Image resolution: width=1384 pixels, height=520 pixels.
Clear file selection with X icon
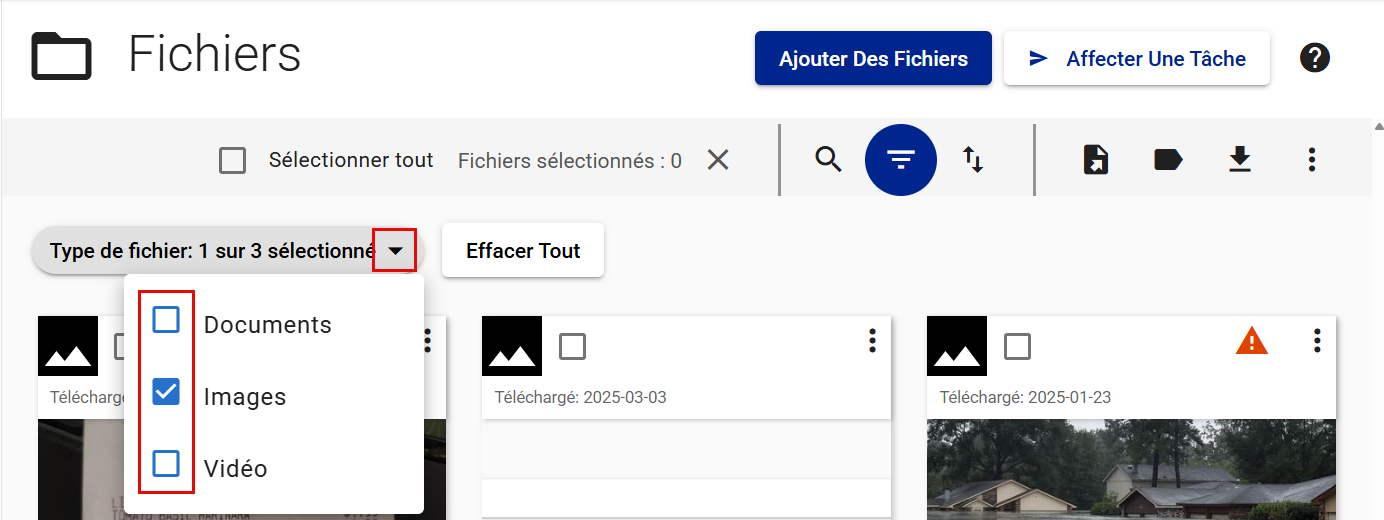tap(718, 160)
